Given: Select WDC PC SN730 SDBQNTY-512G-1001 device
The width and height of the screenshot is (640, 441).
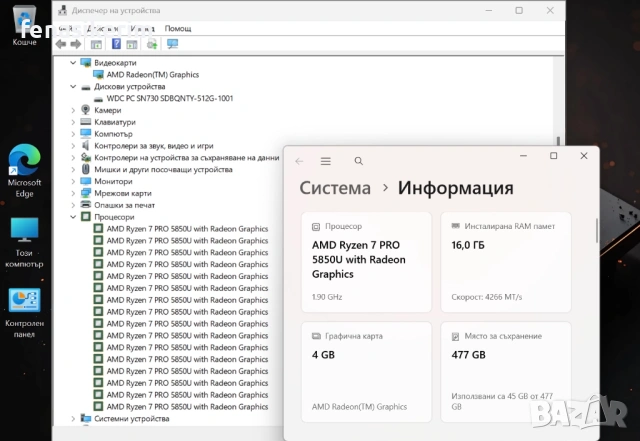Looking at the screenshot, I should click(170, 98).
